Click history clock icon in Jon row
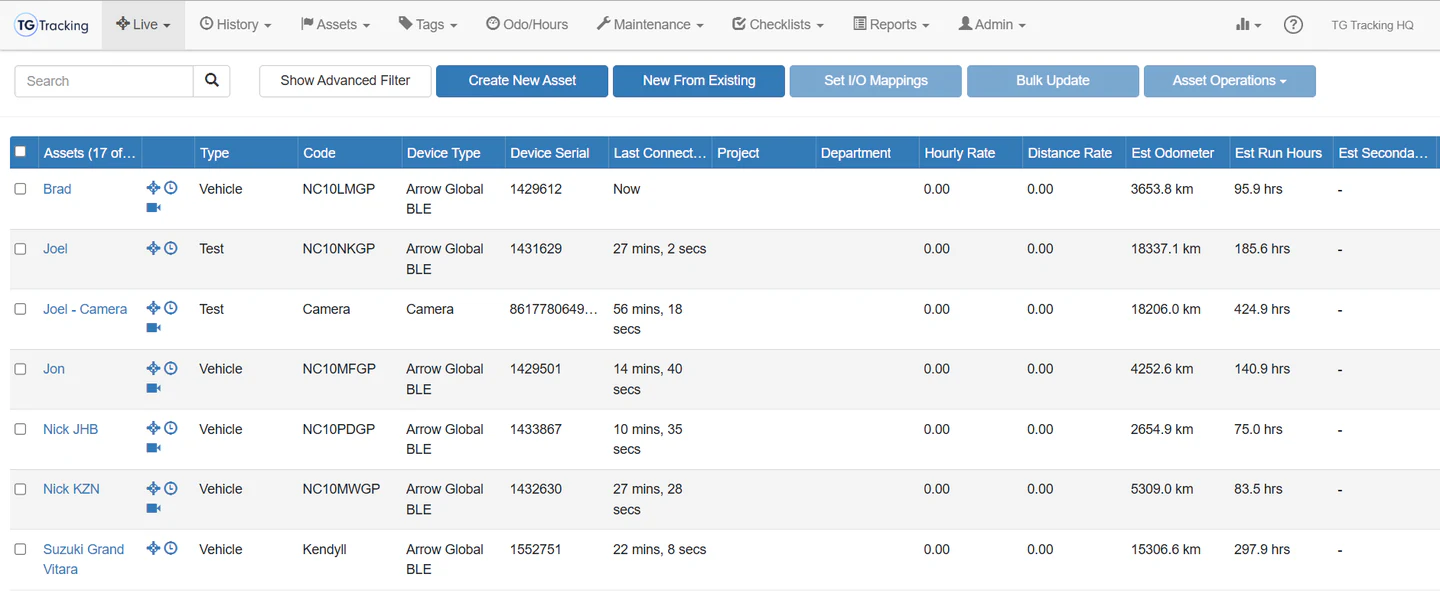 click(x=171, y=368)
